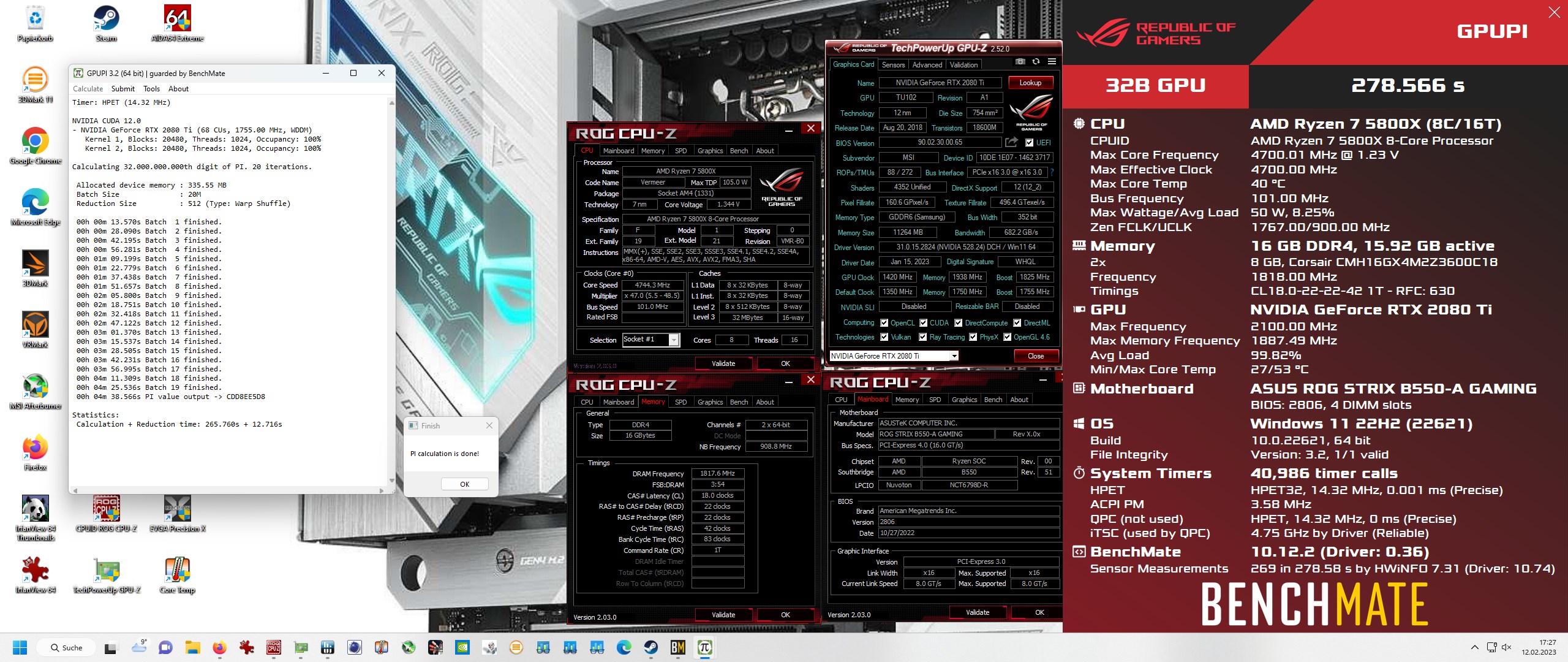Click the ROG CPU-Z taskbar icon
This screenshot has height=662, width=1568.
coord(274,647)
